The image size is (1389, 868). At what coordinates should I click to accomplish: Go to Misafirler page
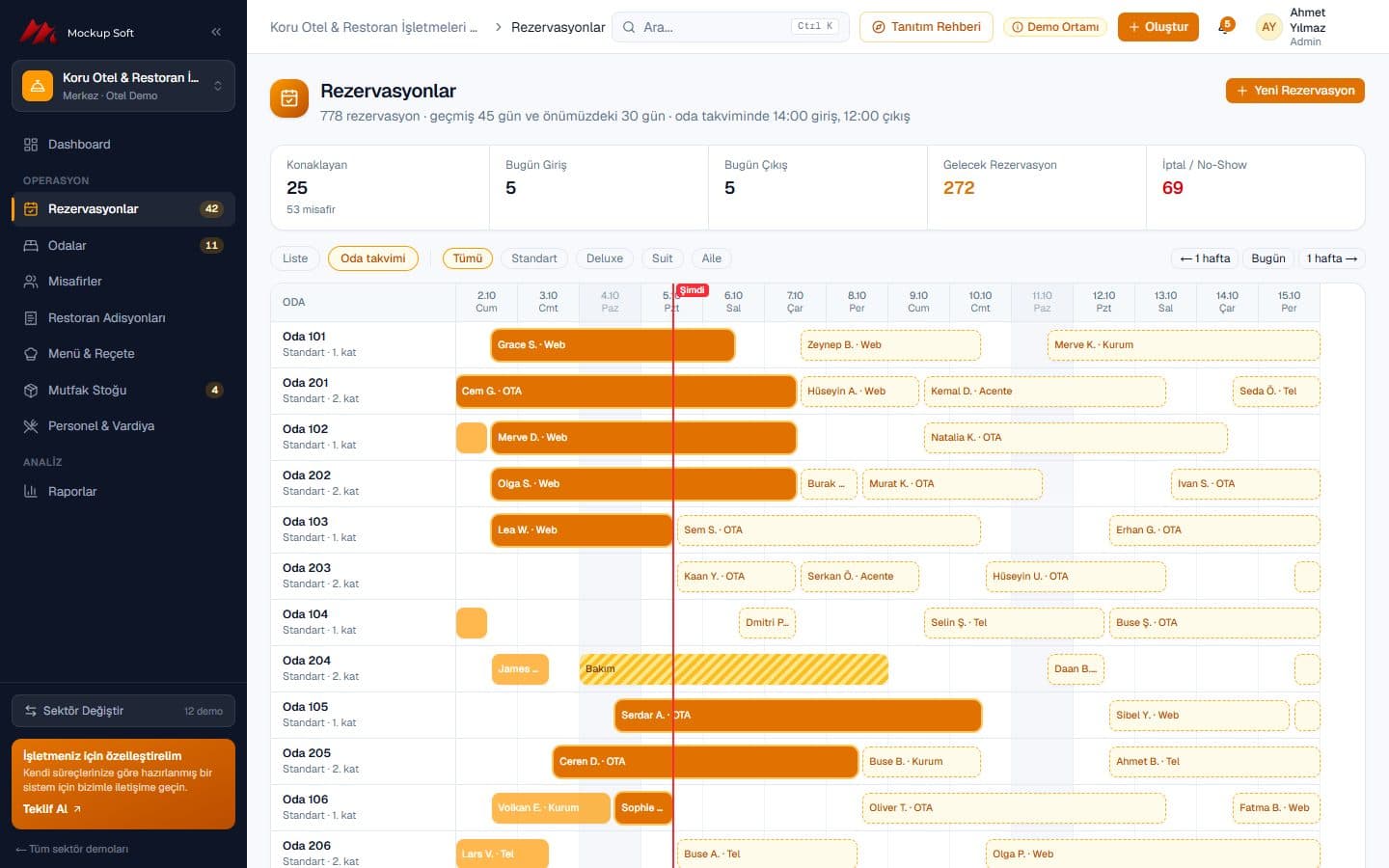(x=123, y=282)
